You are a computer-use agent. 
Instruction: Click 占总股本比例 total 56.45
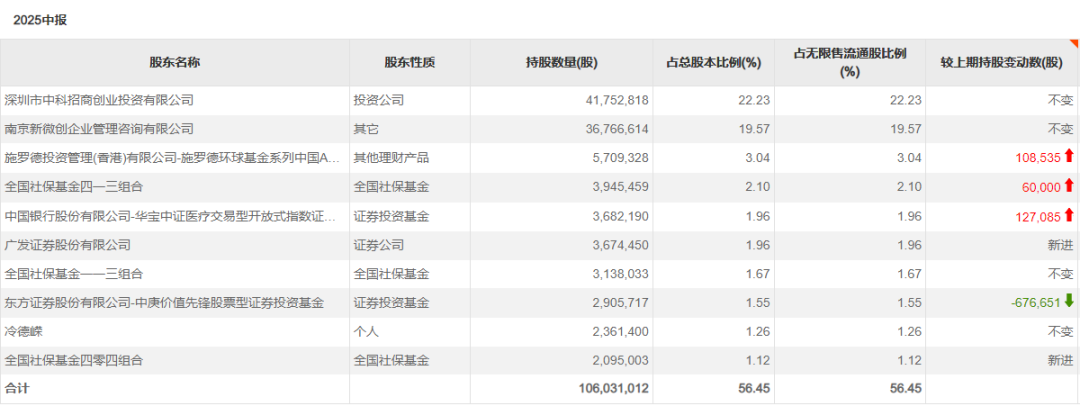(x=755, y=389)
